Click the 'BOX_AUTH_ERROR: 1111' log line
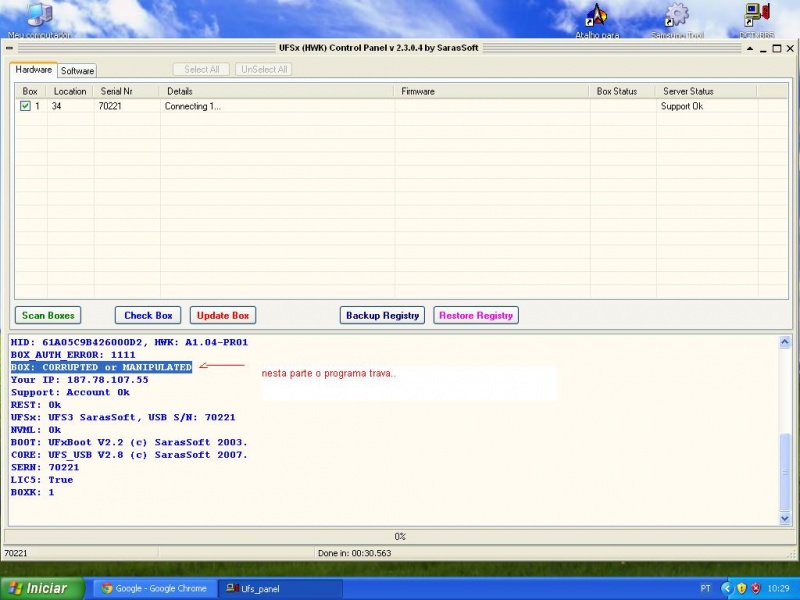 73,355
